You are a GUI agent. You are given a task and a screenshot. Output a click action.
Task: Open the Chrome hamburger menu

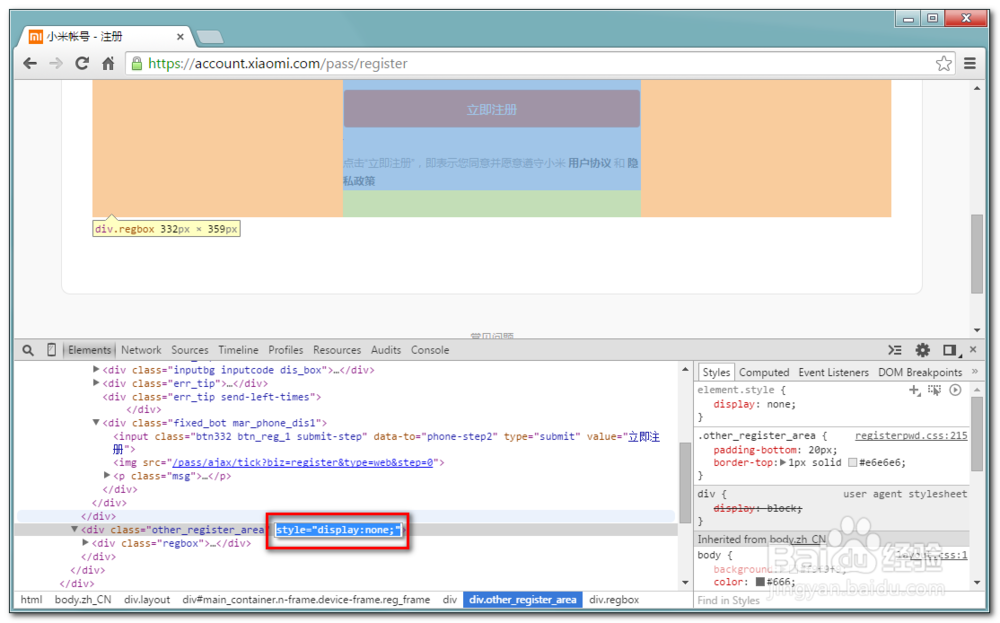point(970,63)
